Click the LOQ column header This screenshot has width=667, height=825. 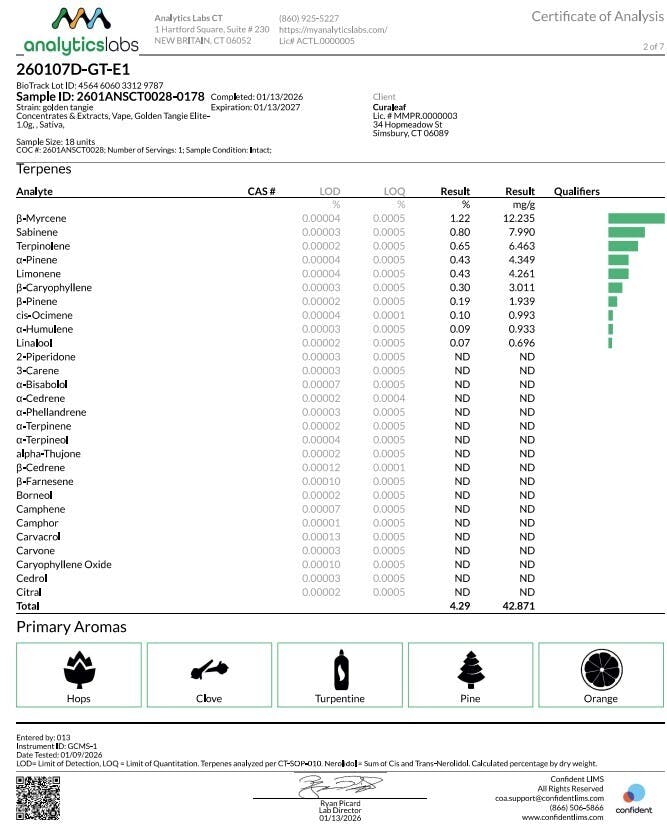pyautogui.click(x=394, y=191)
